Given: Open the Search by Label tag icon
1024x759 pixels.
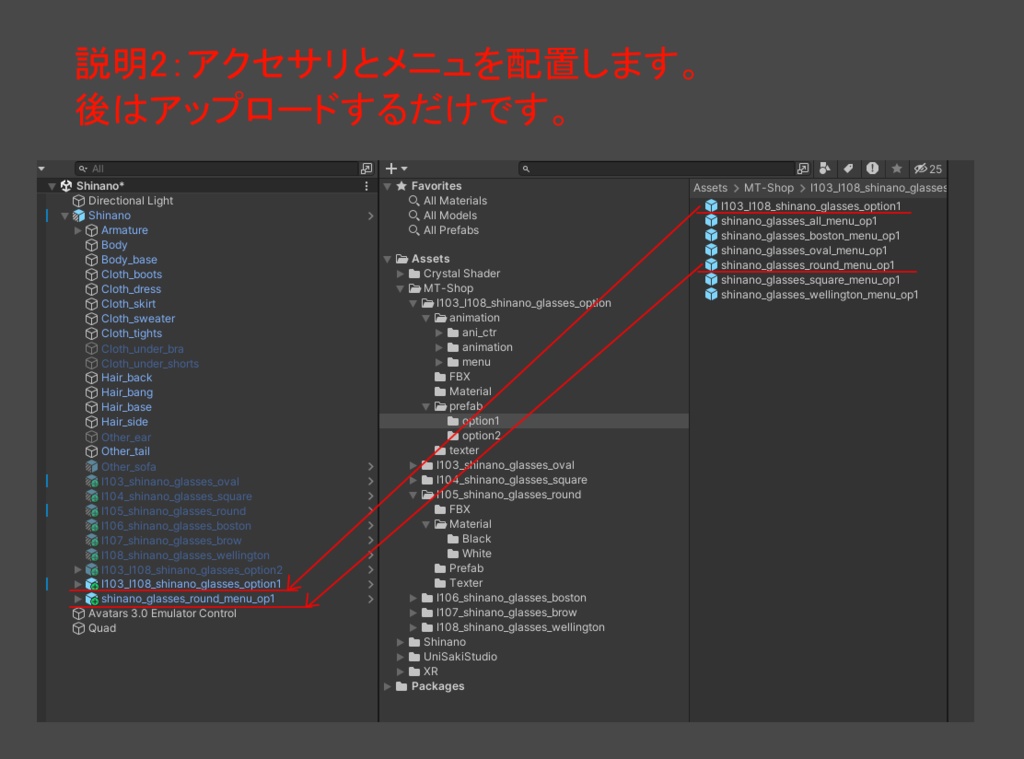Looking at the screenshot, I should click(848, 169).
